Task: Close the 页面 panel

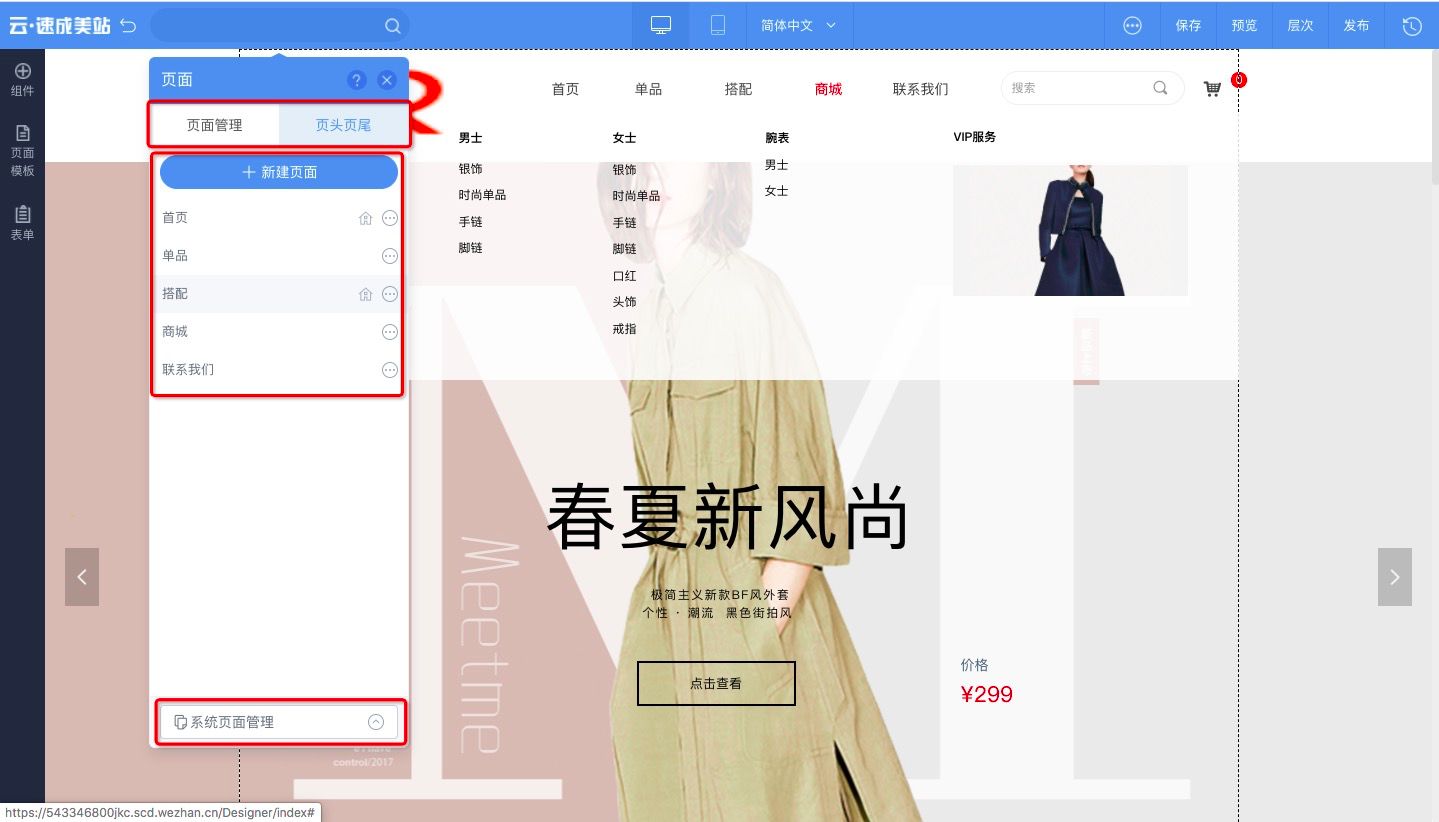Action: [387, 80]
